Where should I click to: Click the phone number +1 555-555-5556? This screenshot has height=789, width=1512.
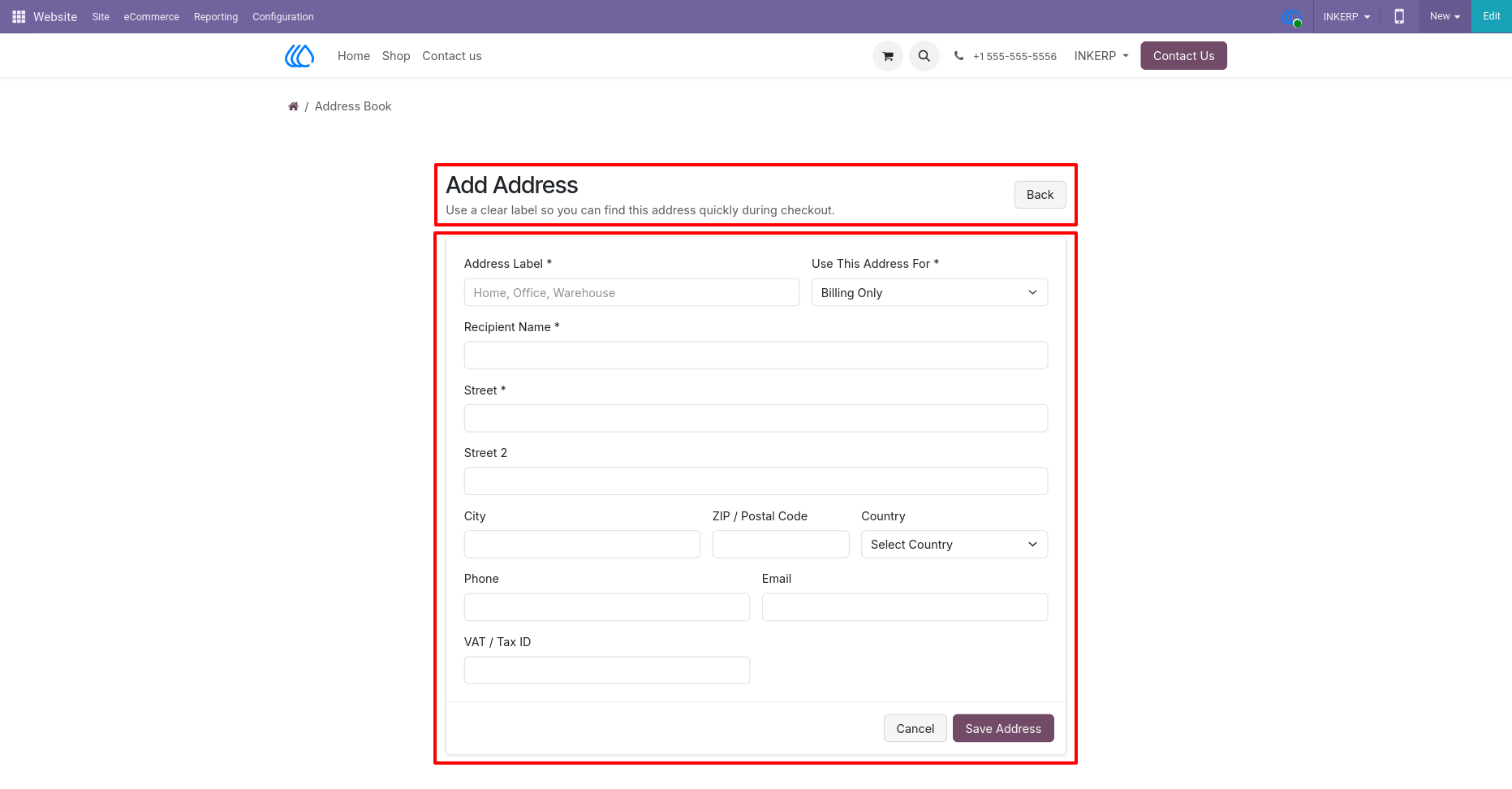tap(1014, 56)
